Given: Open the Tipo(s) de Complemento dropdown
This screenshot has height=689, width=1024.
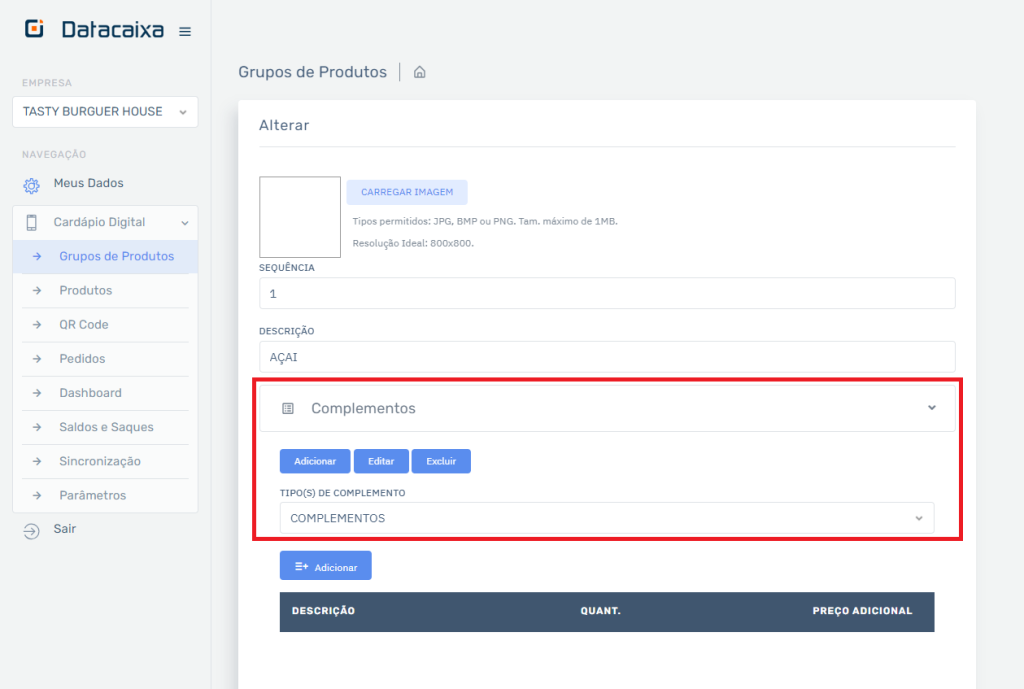Looking at the screenshot, I should pos(606,518).
